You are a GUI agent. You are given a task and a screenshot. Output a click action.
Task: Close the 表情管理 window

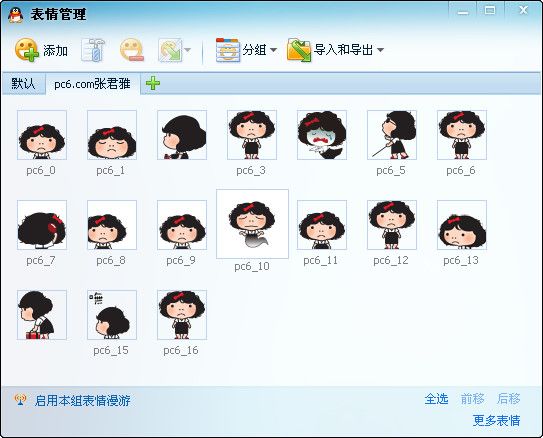click(523, 10)
